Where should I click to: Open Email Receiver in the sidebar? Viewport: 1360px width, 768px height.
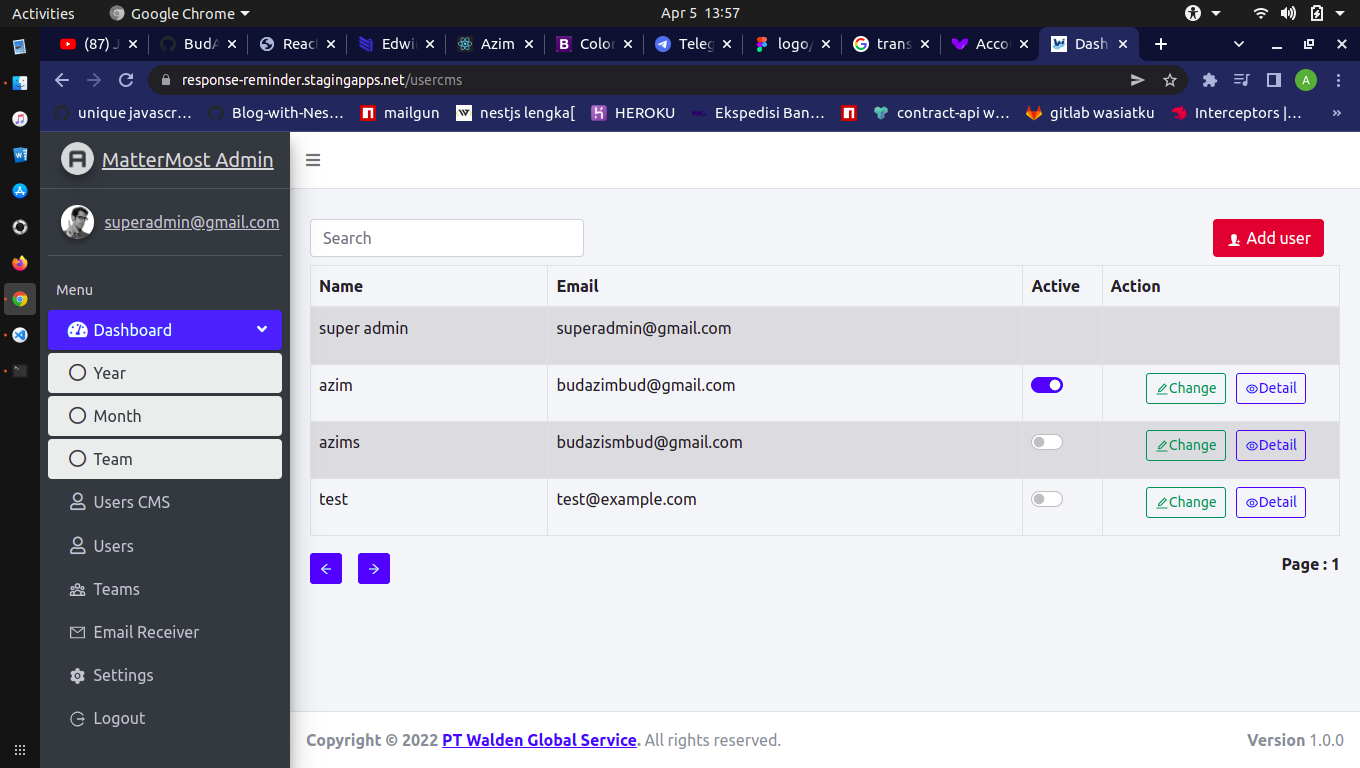(x=146, y=632)
